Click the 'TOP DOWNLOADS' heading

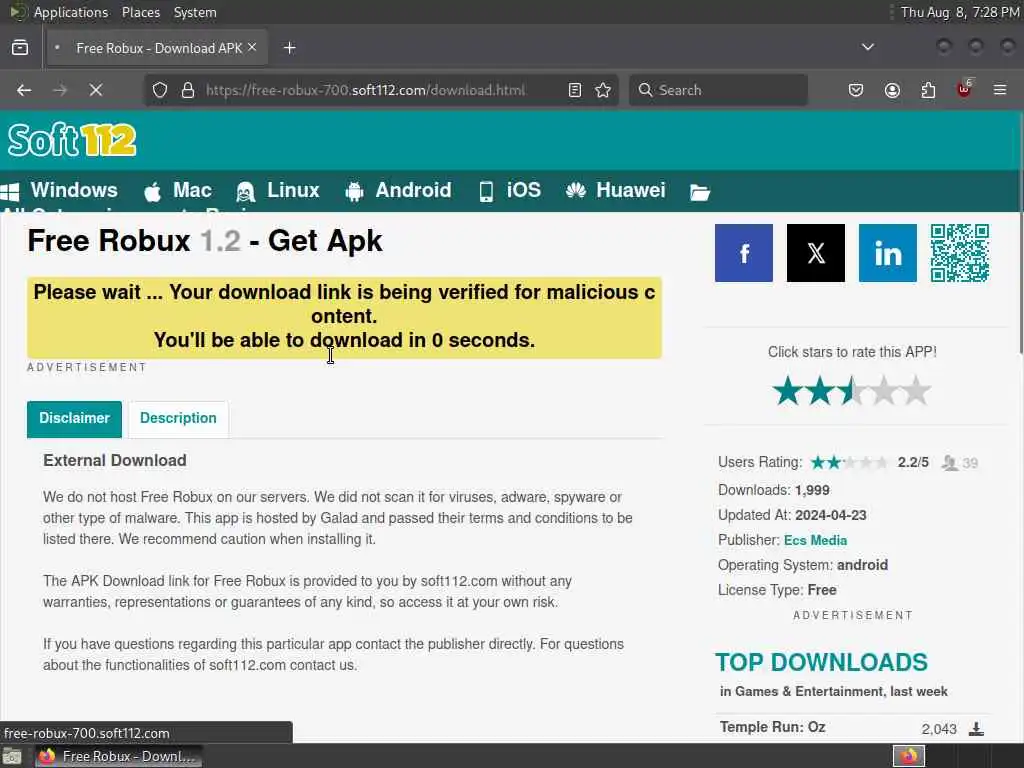(x=821, y=662)
